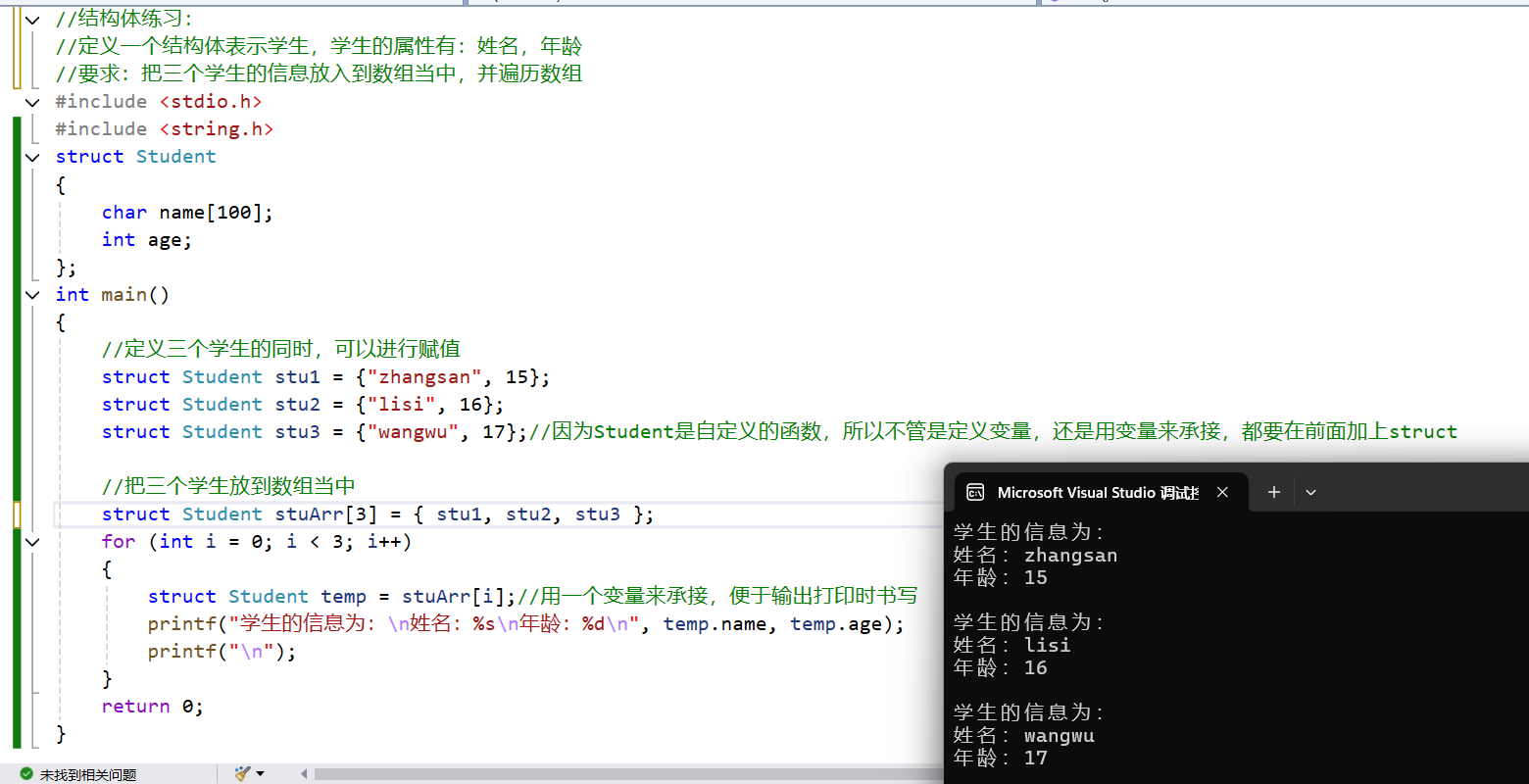Open the code cleanup broom icon
1529x784 pixels.
243,773
